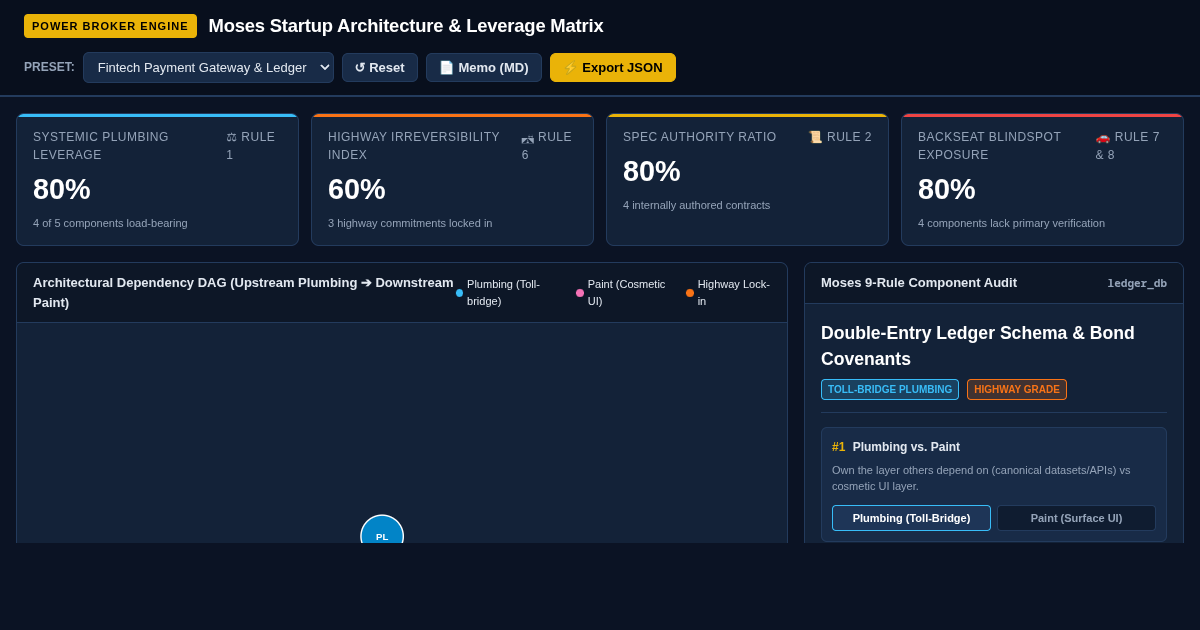Open the Spec Authority Ratio card
The image size is (1200, 630).
pos(747,180)
